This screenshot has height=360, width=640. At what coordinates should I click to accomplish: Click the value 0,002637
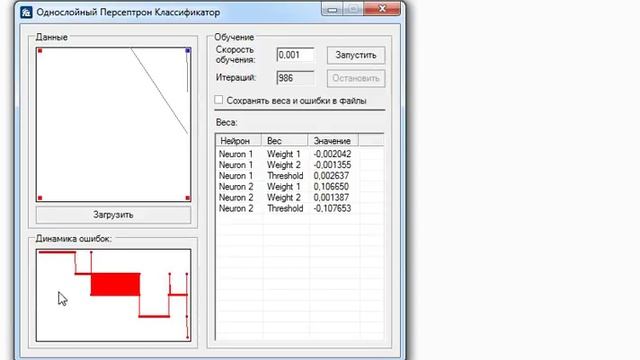(x=331, y=176)
